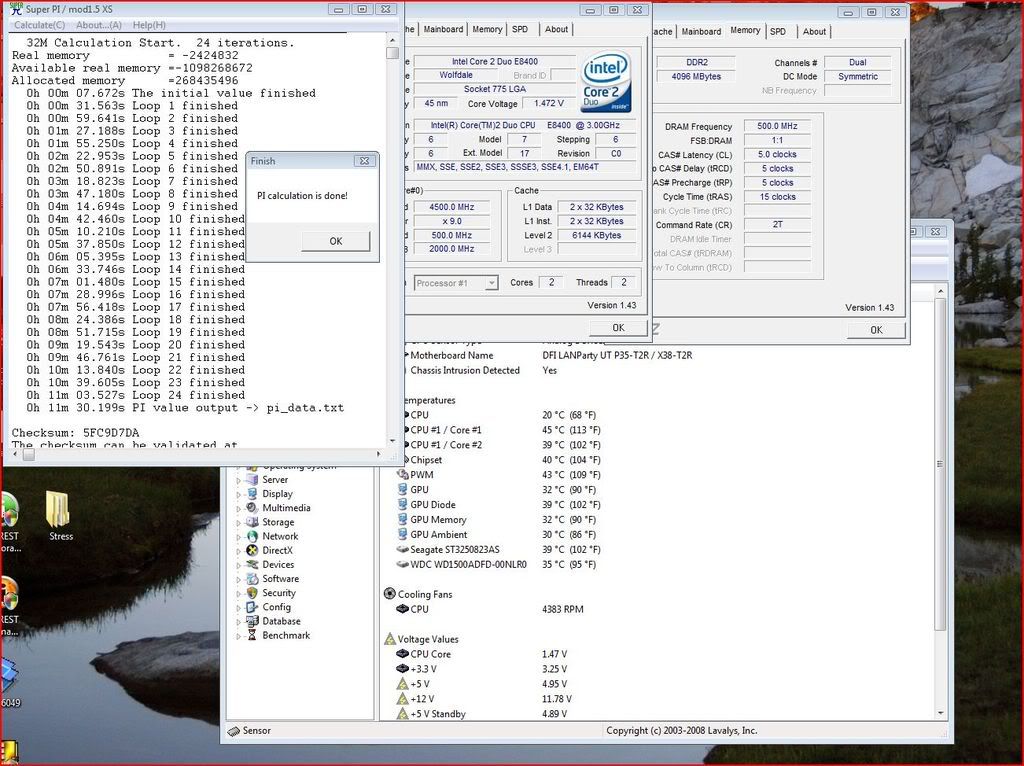Open the About tab in the Core 2 Duo CPU-Z window

[x=556, y=29]
